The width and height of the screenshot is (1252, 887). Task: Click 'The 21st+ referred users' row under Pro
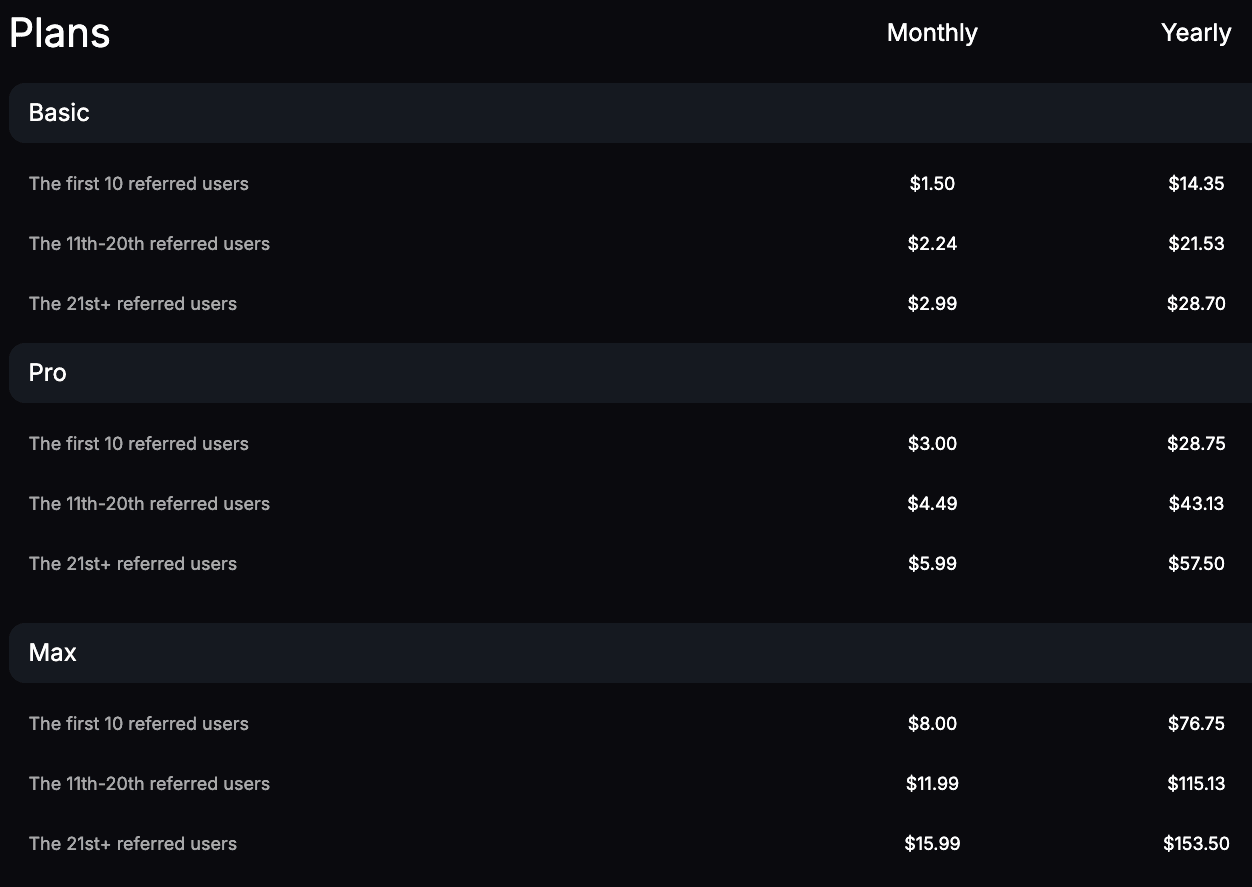pyautogui.click(x=133, y=563)
